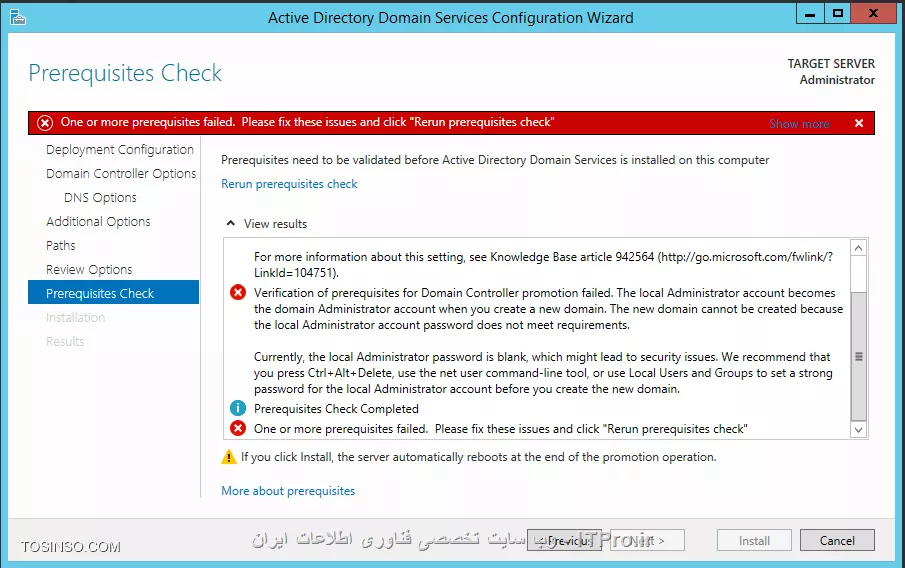Viewport: 905px width, 568px height.
Task: Click Rerun prerequisites check link
Action: click(x=289, y=184)
